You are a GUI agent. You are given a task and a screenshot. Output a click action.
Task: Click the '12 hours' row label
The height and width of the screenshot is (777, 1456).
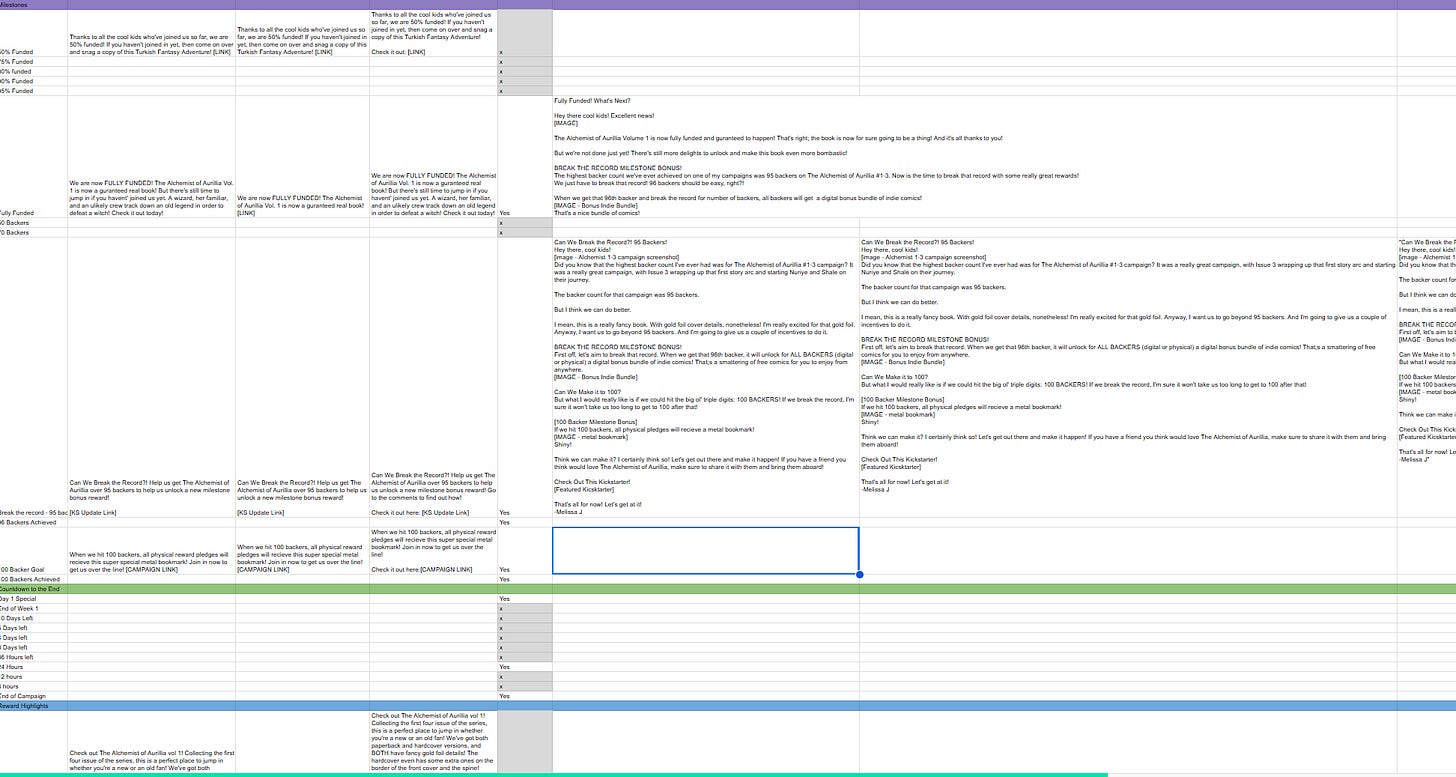[x=12, y=677]
